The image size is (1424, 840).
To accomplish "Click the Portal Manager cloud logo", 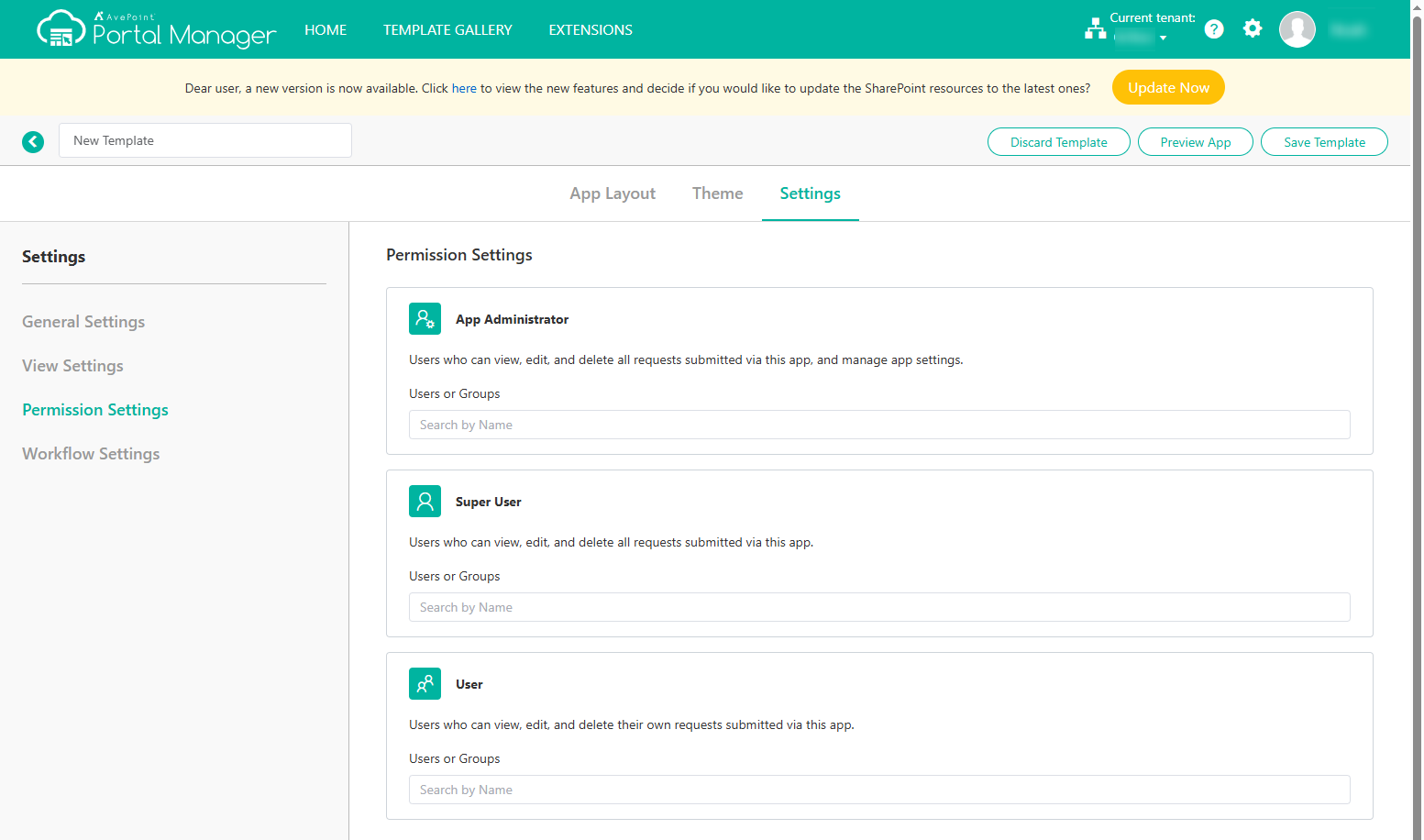I will [61, 29].
